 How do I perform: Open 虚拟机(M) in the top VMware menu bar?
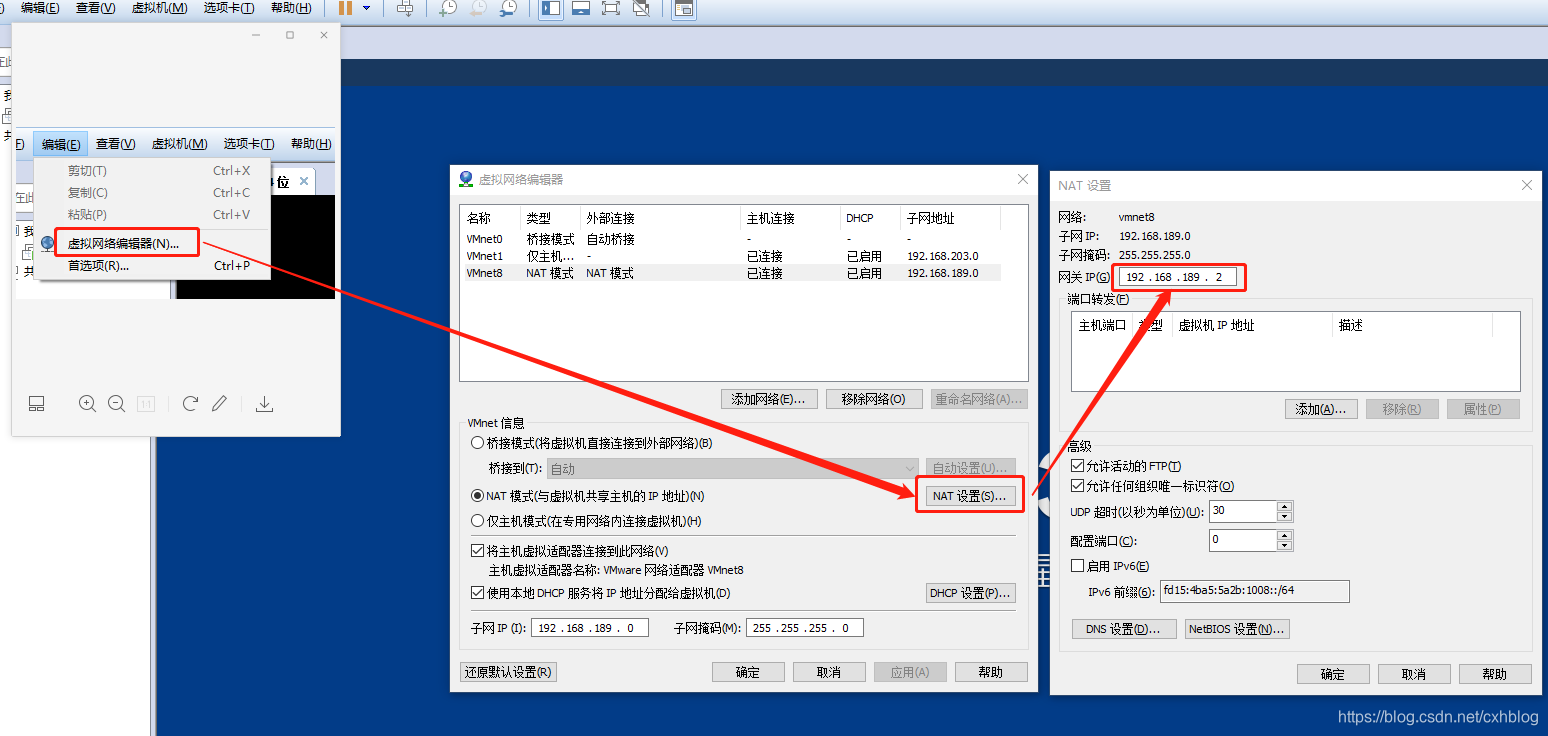[x=159, y=8]
